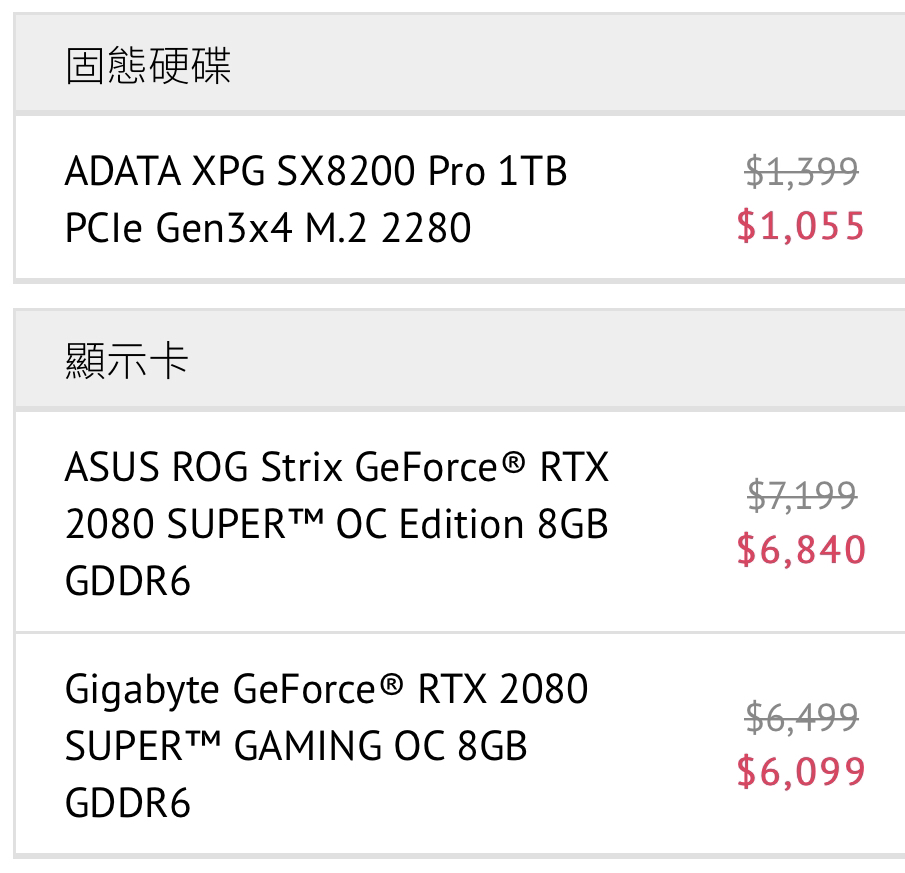This screenshot has height=873, width=905.
Task: Click the 固態硬碟 heading text
Action: 148,65
